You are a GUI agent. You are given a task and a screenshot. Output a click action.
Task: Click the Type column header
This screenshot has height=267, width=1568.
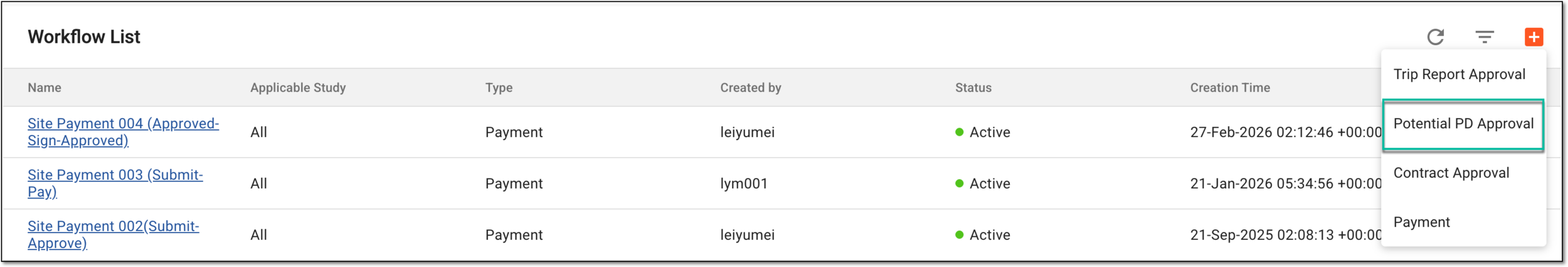pyautogui.click(x=499, y=88)
